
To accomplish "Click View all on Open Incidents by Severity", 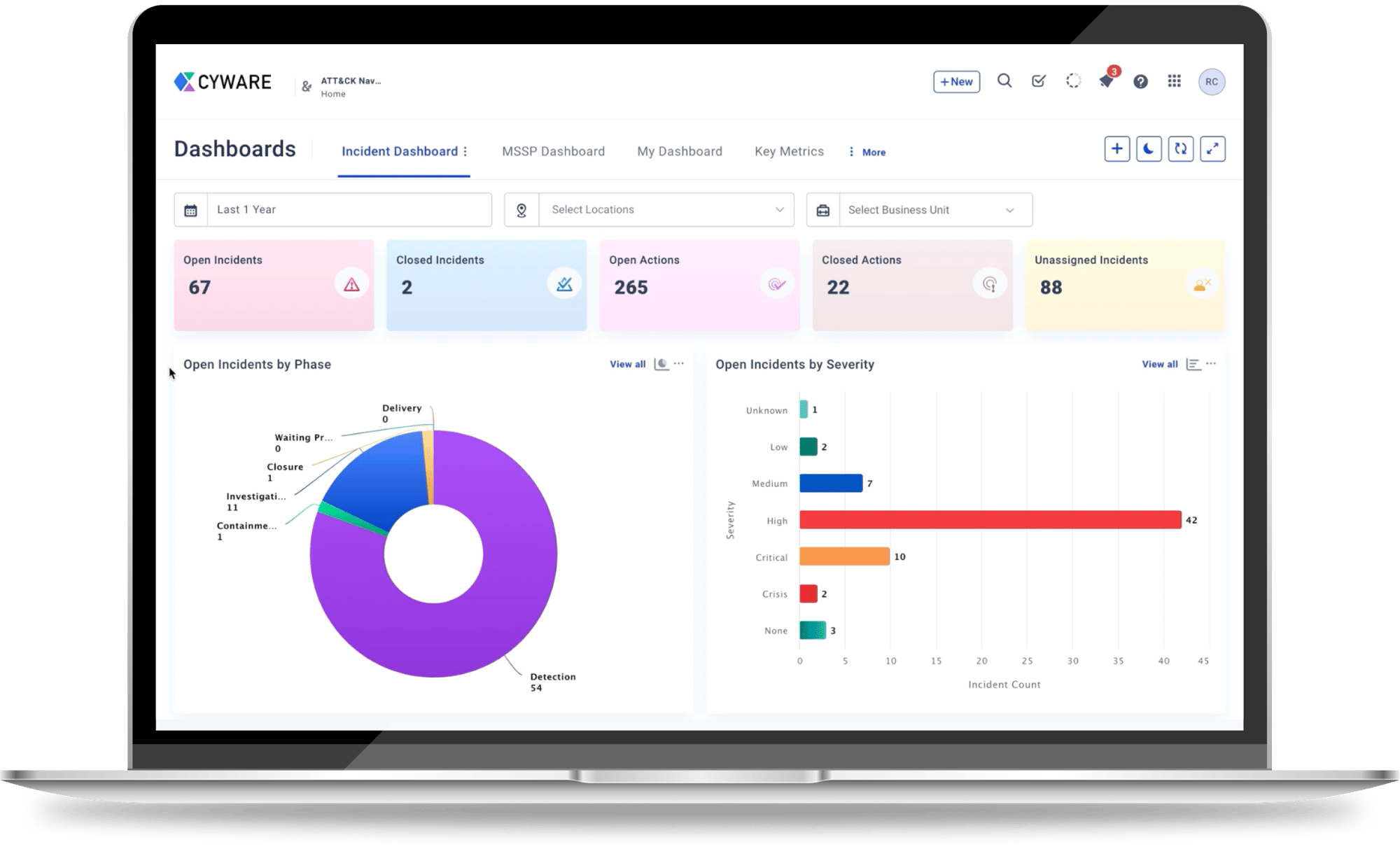I will [x=1159, y=364].
